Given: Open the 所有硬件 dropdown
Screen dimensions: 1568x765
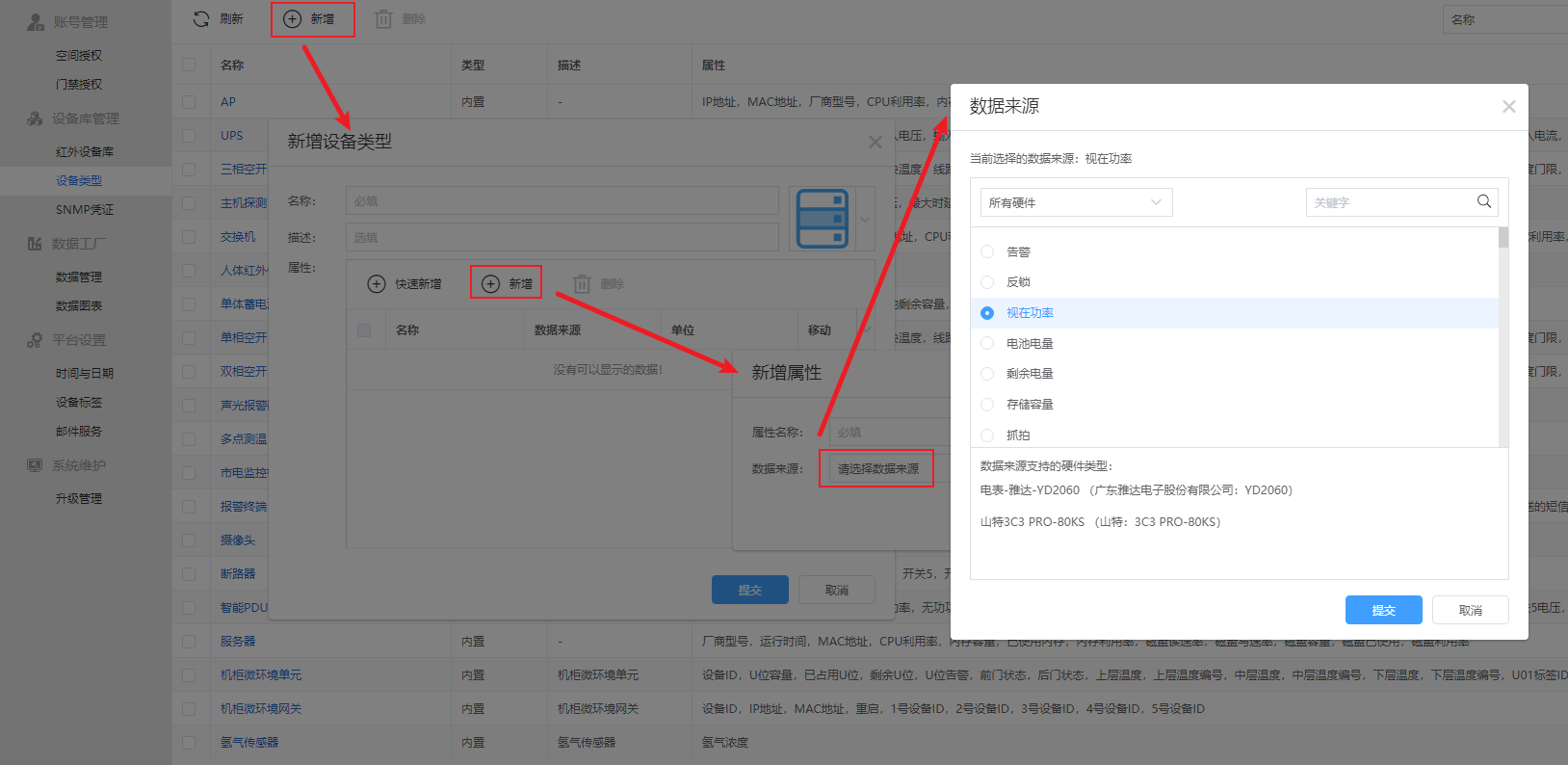Looking at the screenshot, I should pyautogui.click(x=1076, y=202).
